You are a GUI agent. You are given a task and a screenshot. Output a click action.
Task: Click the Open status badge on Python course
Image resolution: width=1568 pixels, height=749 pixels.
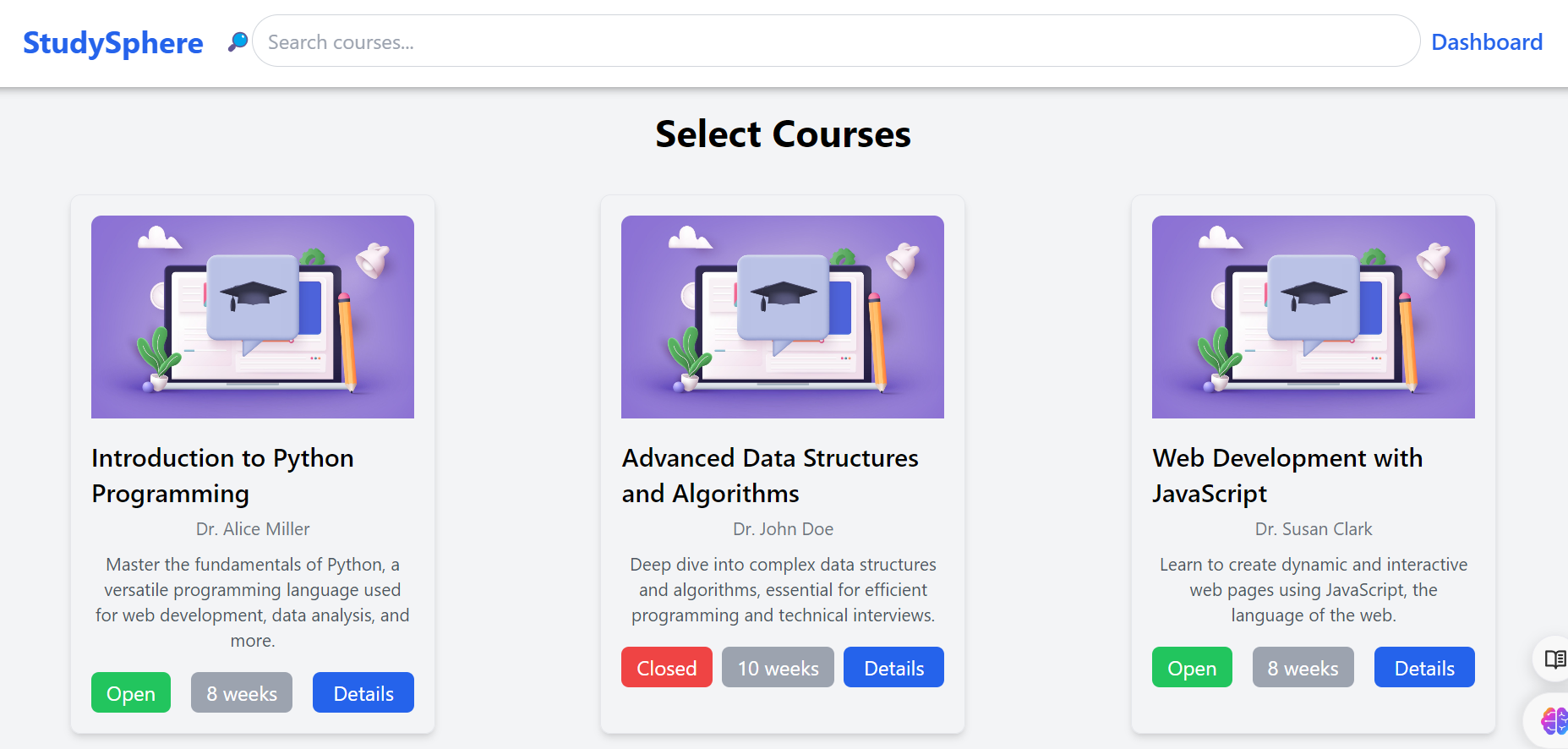pos(131,693)
